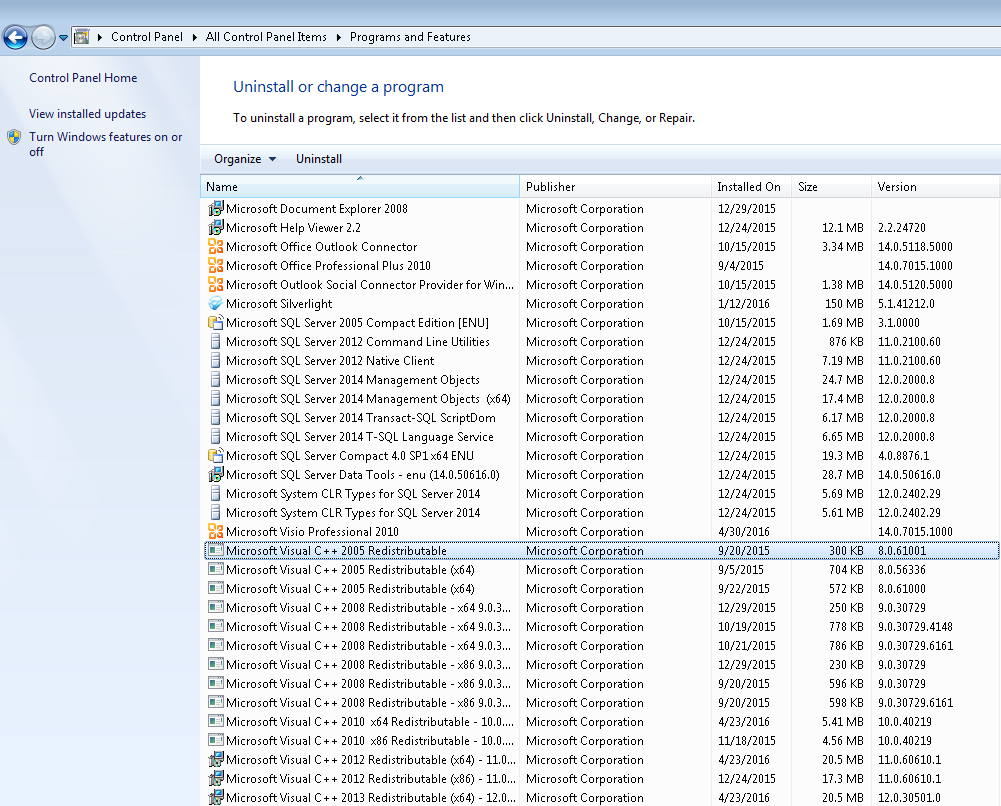Click SQL Server 2012 Native Client icon

click(216, 361)
